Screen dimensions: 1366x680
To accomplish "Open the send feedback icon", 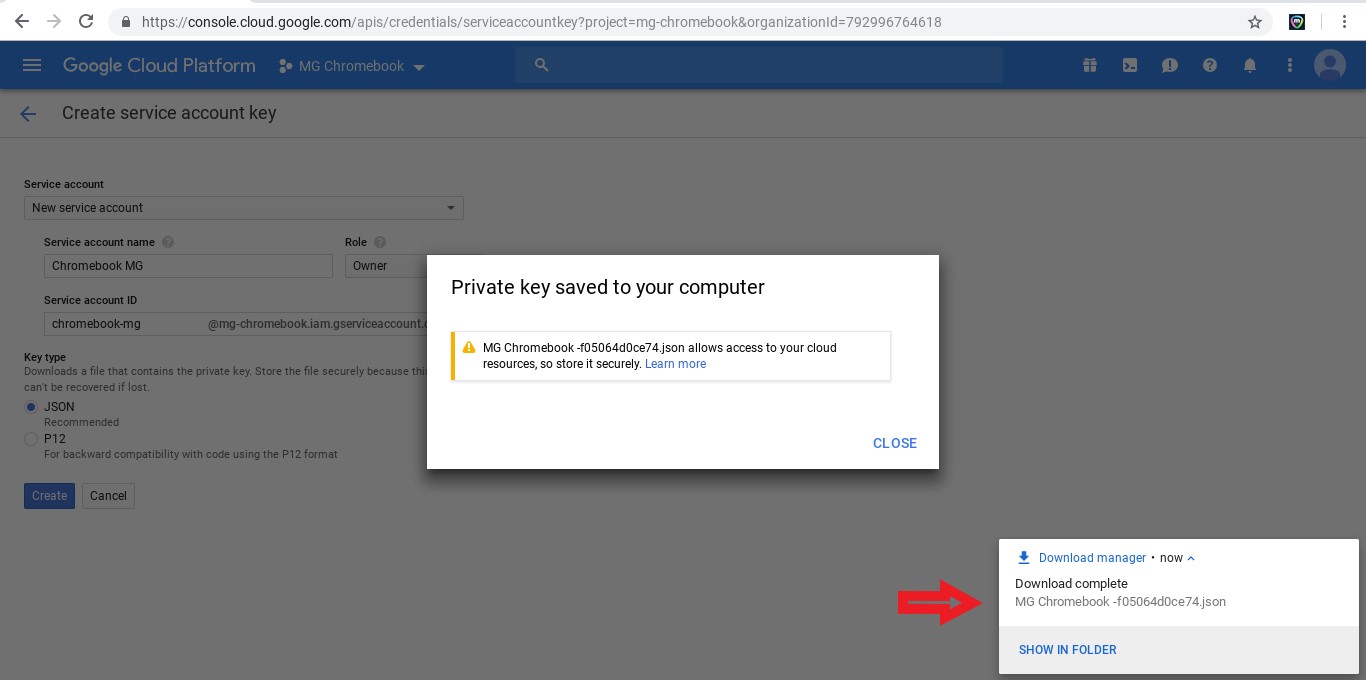I will point(1169,65).
